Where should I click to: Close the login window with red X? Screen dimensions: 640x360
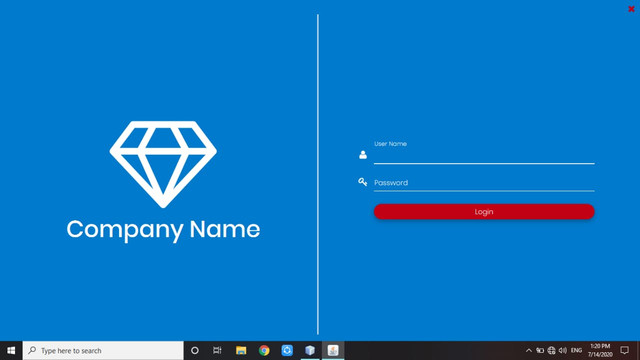[631, 9]
